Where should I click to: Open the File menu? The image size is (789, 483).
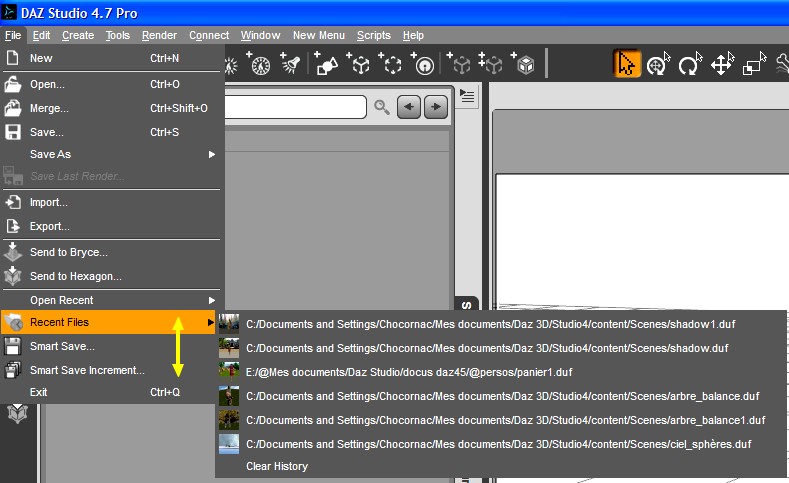13,35
